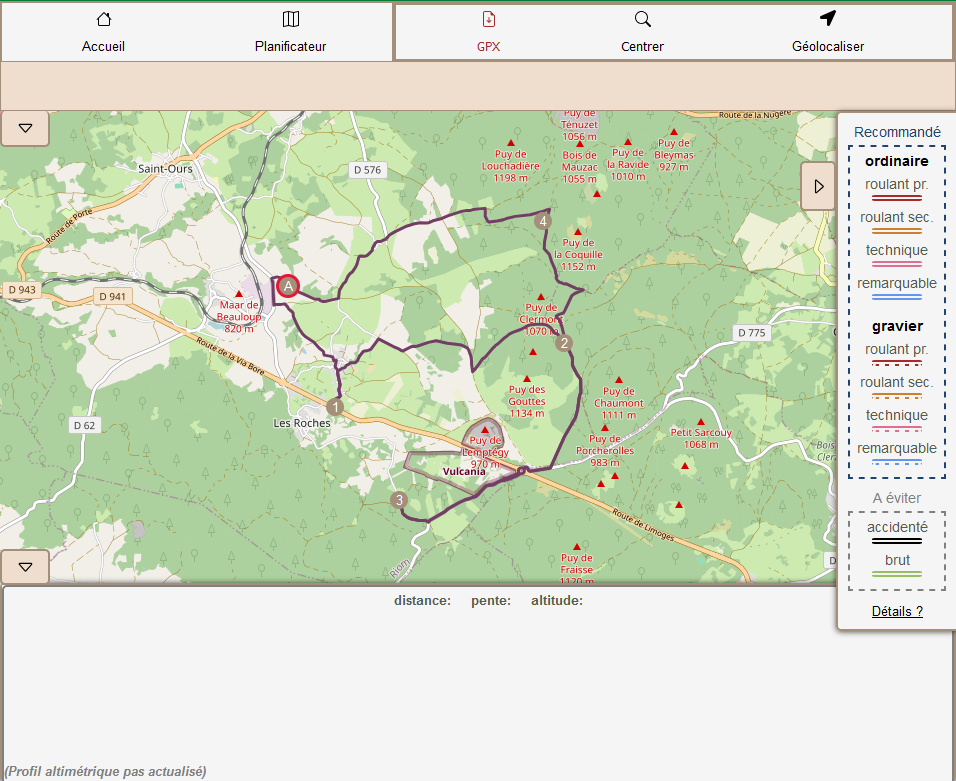Switch to the Planificateur tab label

[x=290, y=46]
